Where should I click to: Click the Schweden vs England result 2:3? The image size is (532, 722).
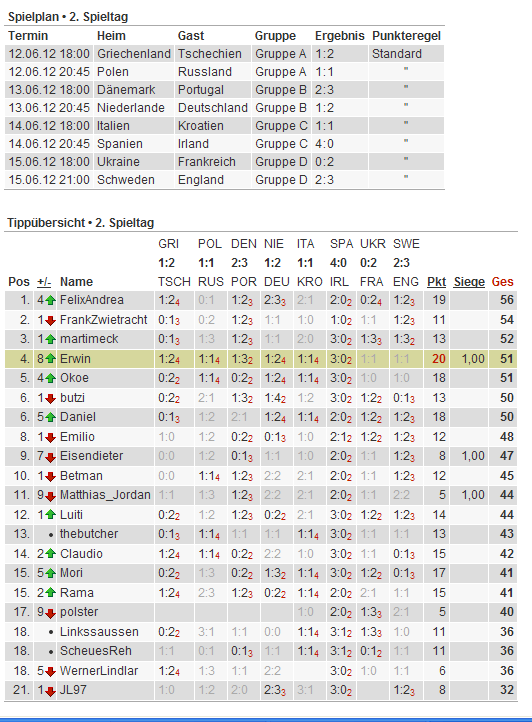point(324,180)
